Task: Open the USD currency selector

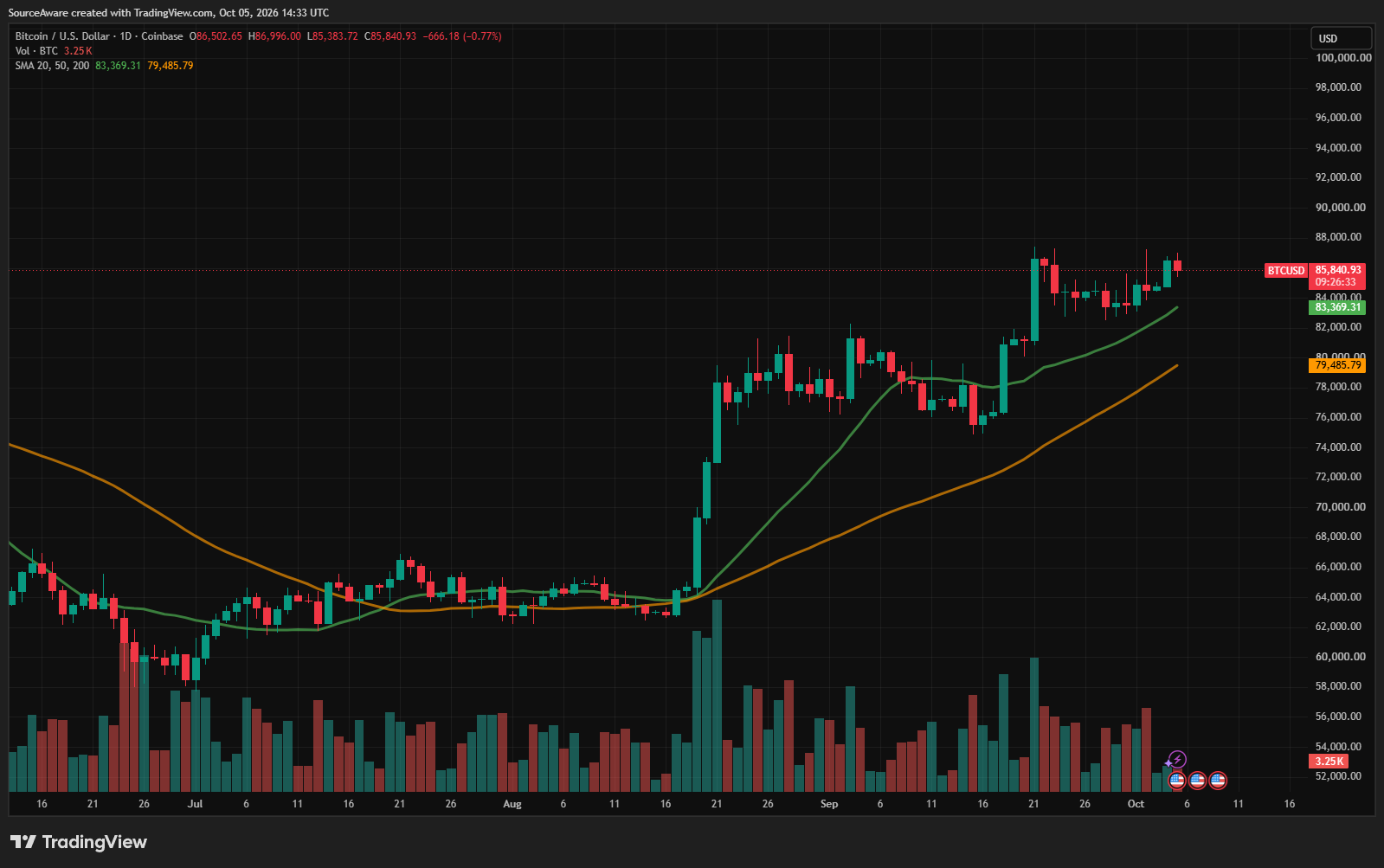Action: point(1341,38)
